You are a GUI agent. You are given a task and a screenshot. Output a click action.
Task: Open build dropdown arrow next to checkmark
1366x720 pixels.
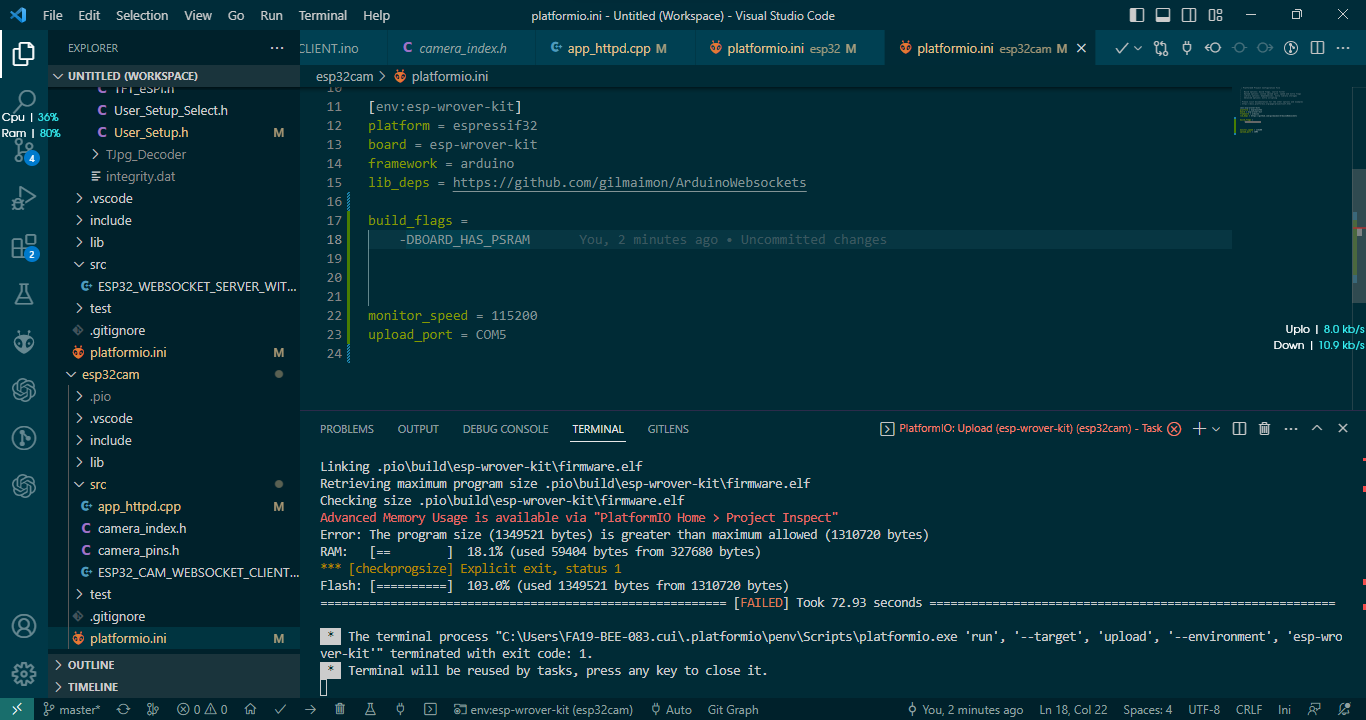point(1139,48)
